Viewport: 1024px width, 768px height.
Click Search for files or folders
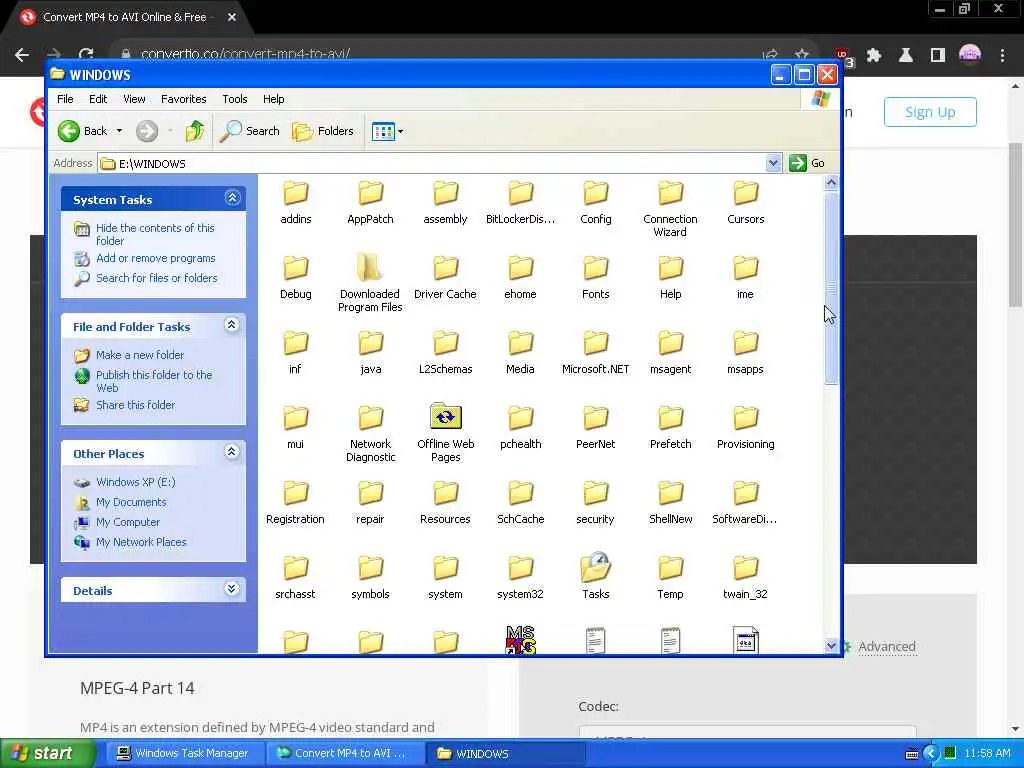[157, 278]
